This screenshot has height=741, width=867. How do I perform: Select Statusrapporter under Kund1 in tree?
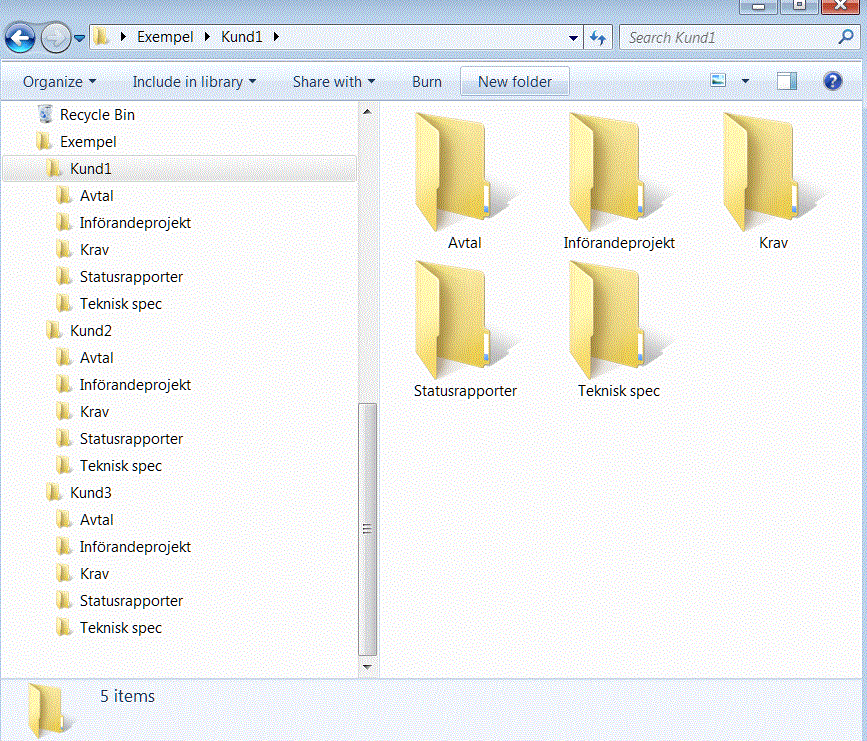point(131,277)
